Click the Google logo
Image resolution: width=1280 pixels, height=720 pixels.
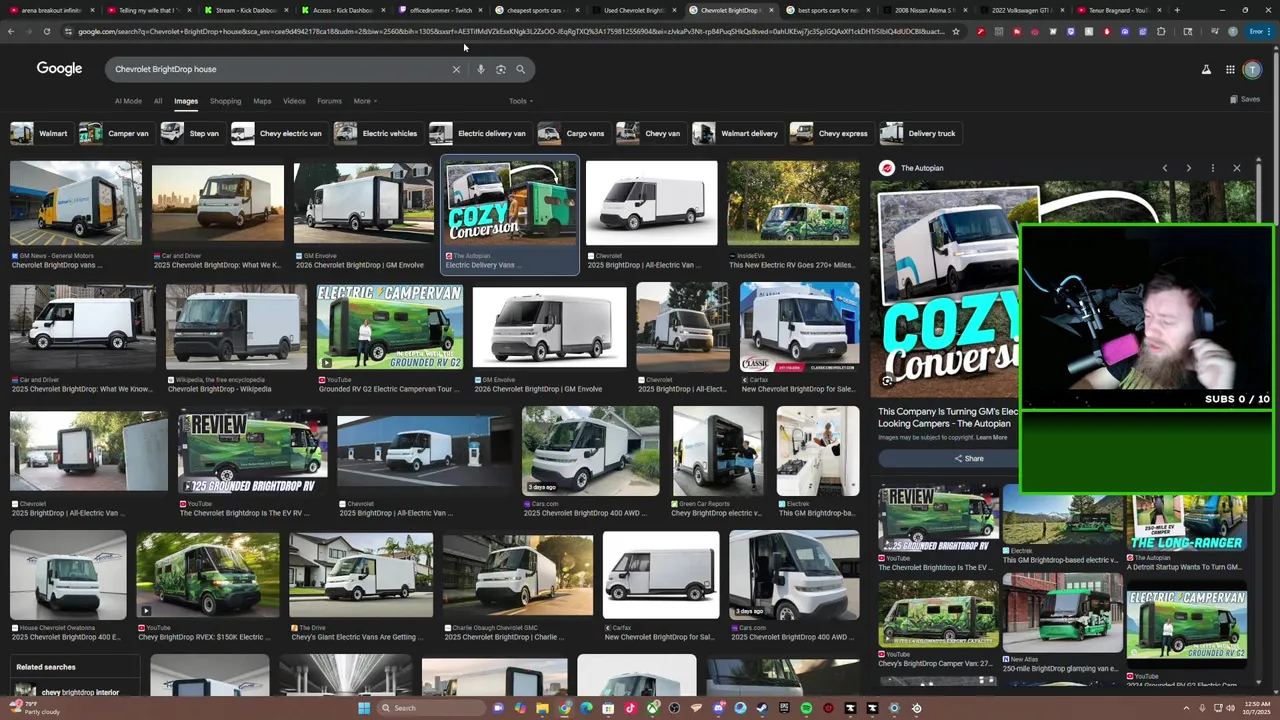coord(59,68)
